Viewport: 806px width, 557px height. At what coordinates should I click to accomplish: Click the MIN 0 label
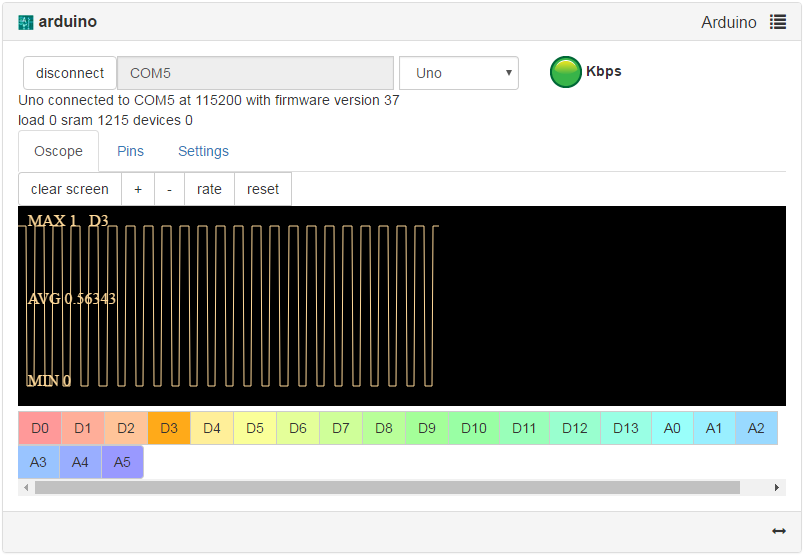[49, 381]
